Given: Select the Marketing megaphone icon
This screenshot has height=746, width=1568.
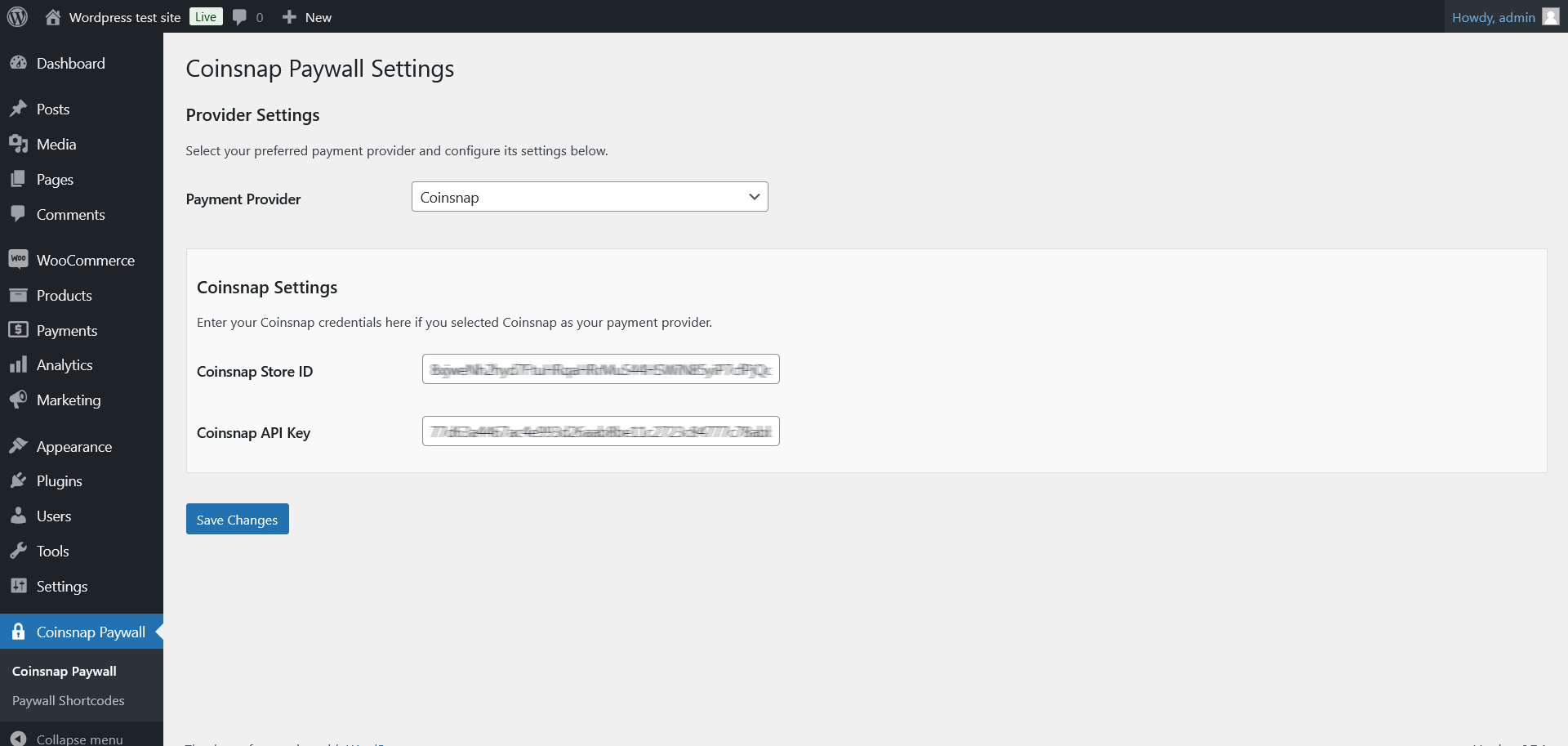Looking at the screenshot, I should (20, 400).
